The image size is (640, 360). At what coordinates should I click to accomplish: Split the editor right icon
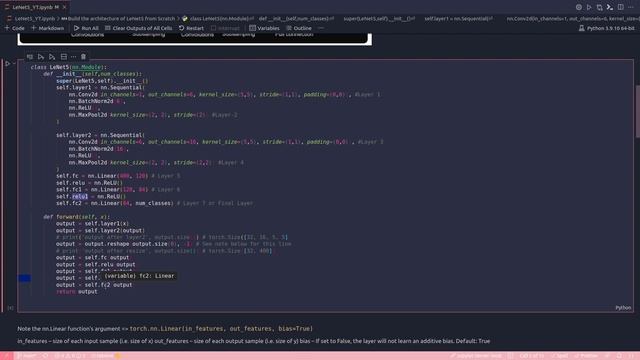(620, 7)
